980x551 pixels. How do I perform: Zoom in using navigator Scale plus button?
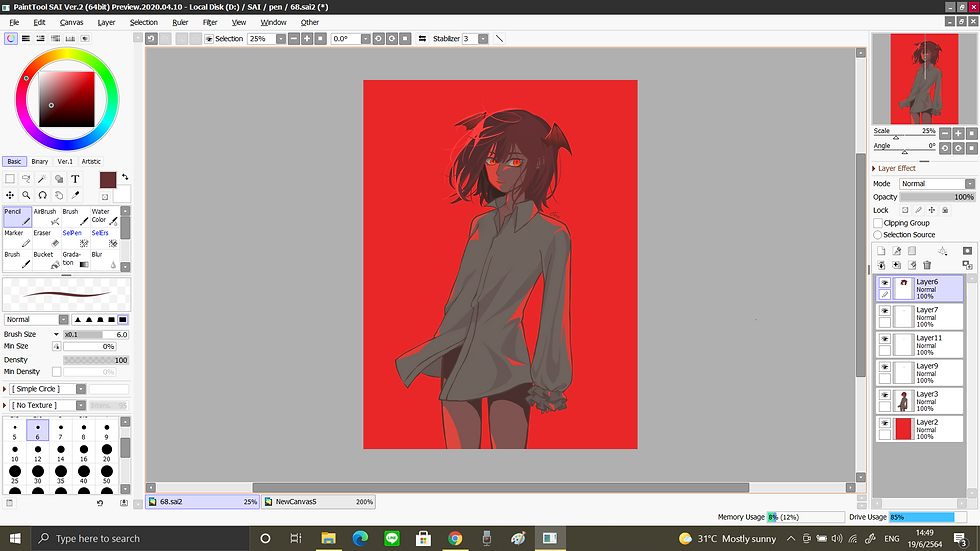pos(958,134)
